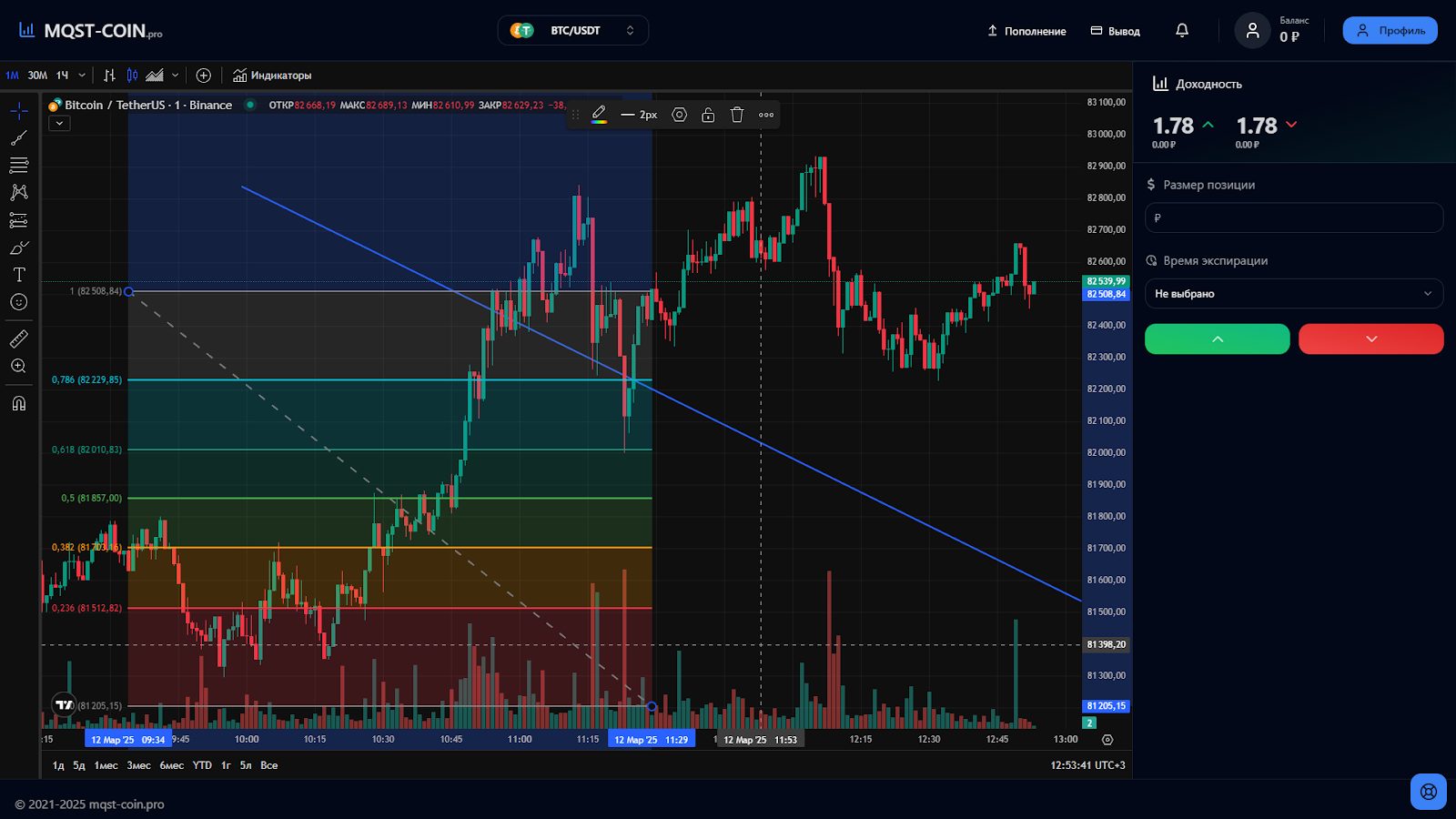The width and height of the screenshot is (1456, 819).
Task: Set chart range to 6мес
Action: pyautogui.click(x=172, y=765)
